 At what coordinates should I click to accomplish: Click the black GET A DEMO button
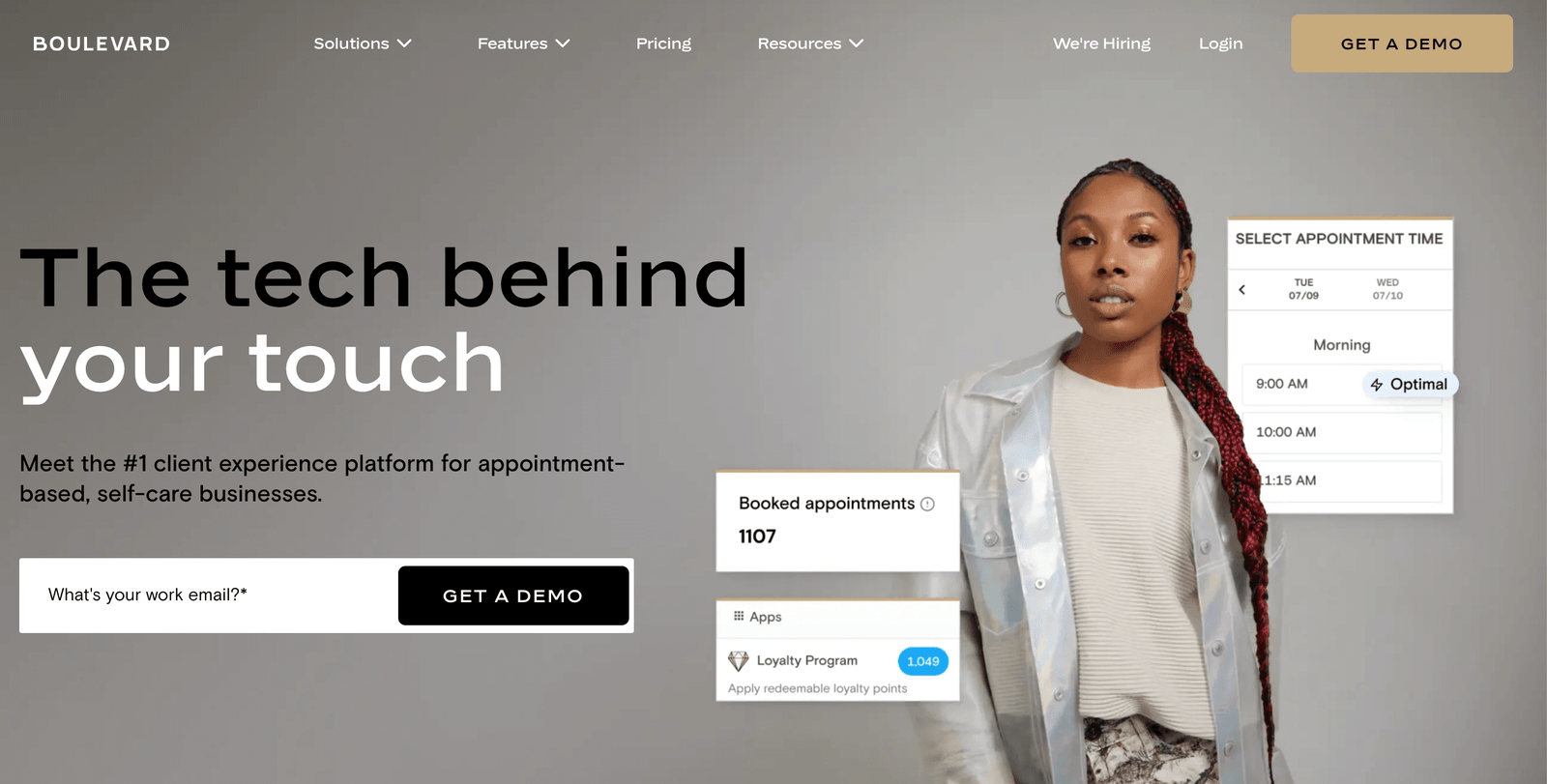[513, 595]
